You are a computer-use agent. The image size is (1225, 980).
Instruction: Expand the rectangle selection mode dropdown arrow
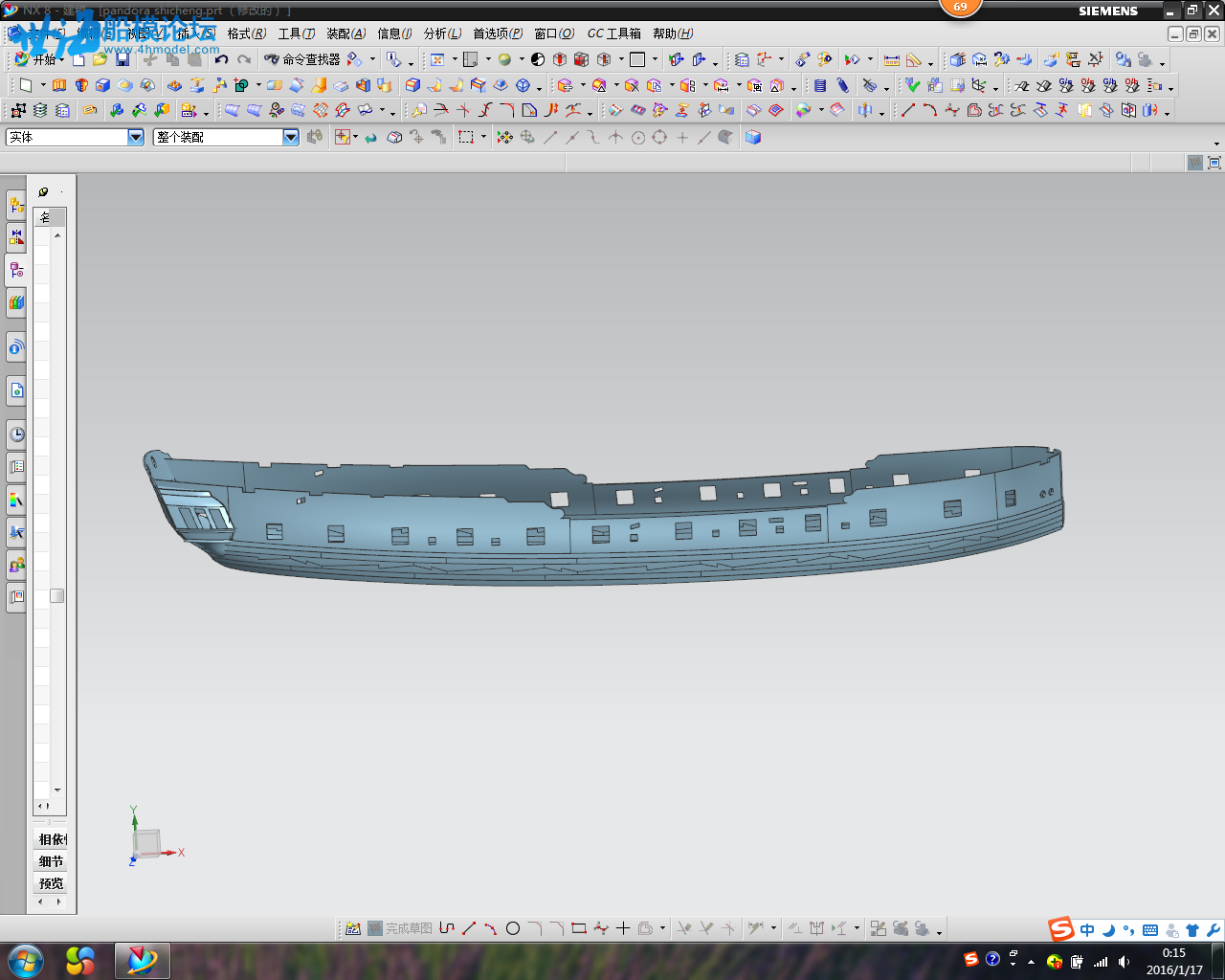(x=483, y=137)
